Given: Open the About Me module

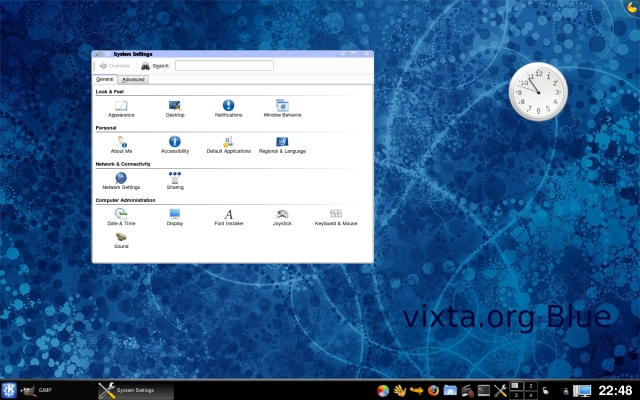Looking at the screenshot, I should 121,145.
